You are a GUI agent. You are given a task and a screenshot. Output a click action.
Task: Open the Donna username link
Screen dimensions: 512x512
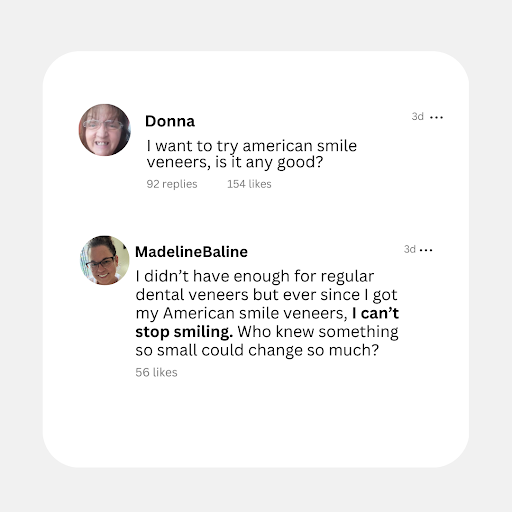click(170, 121)
